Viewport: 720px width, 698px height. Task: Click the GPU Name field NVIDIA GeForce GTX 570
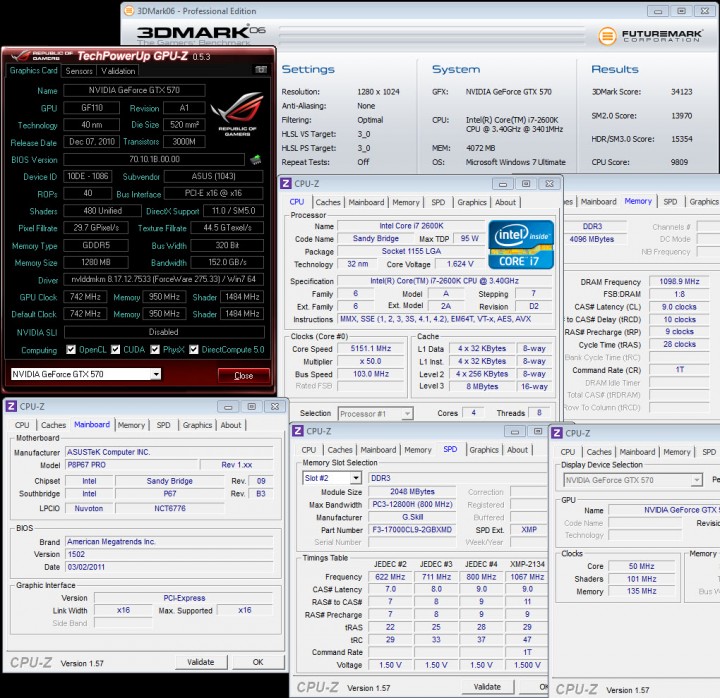click(134, 90)
